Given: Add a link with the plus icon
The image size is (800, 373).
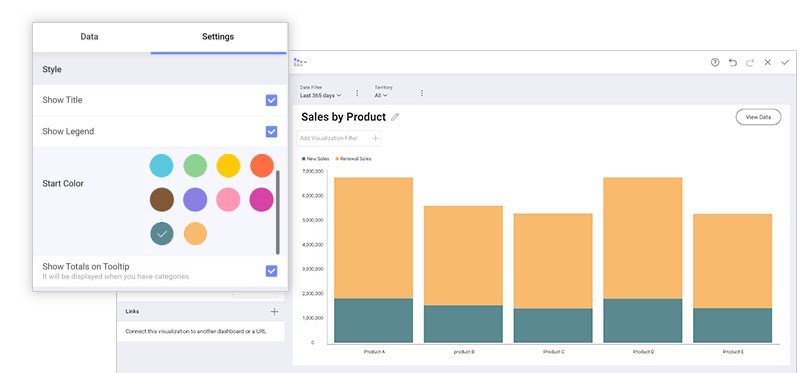Looking at the screenshot, I should 274,311.
